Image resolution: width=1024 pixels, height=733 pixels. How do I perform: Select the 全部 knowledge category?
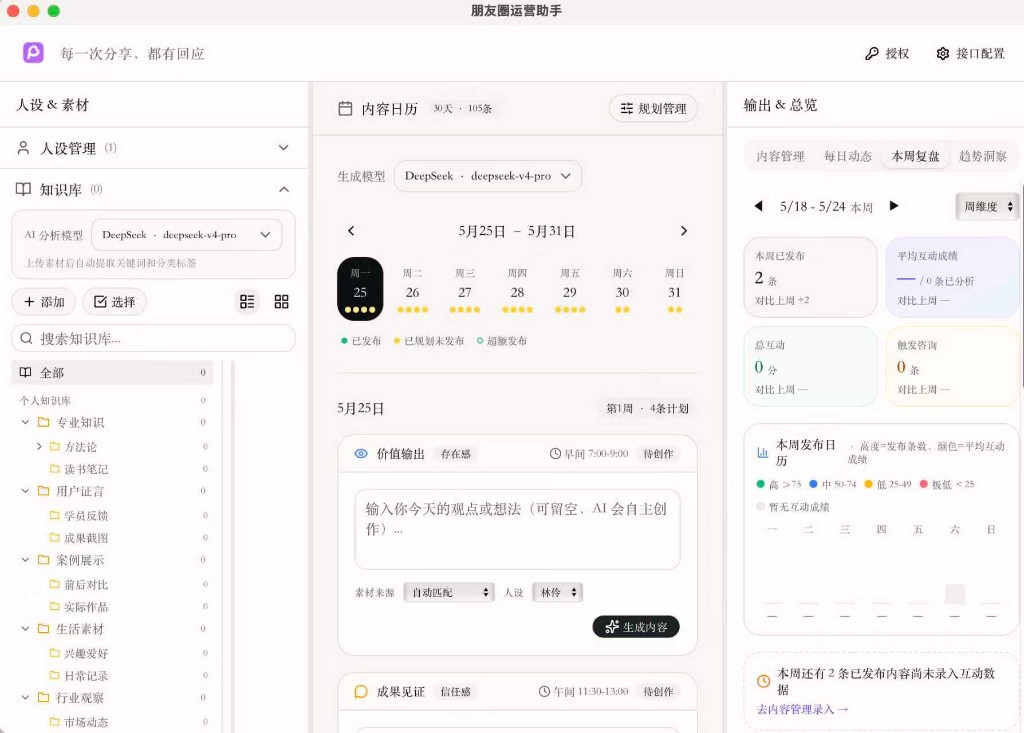point(112,372)
